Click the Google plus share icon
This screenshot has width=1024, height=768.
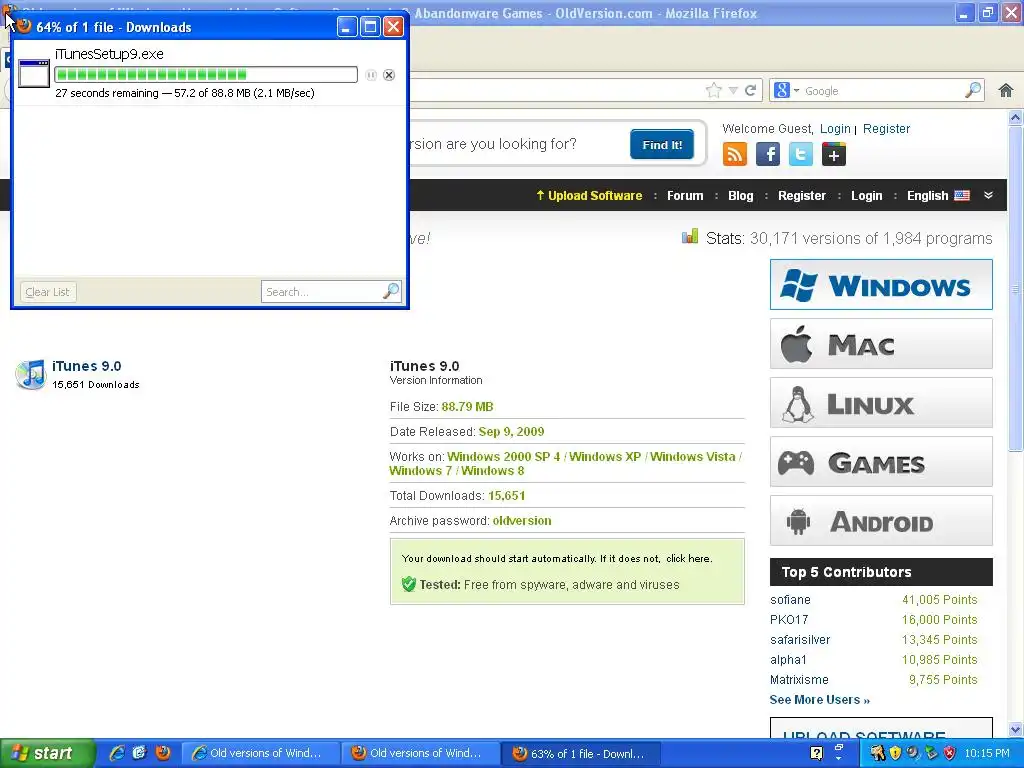(x=834, y=155)
